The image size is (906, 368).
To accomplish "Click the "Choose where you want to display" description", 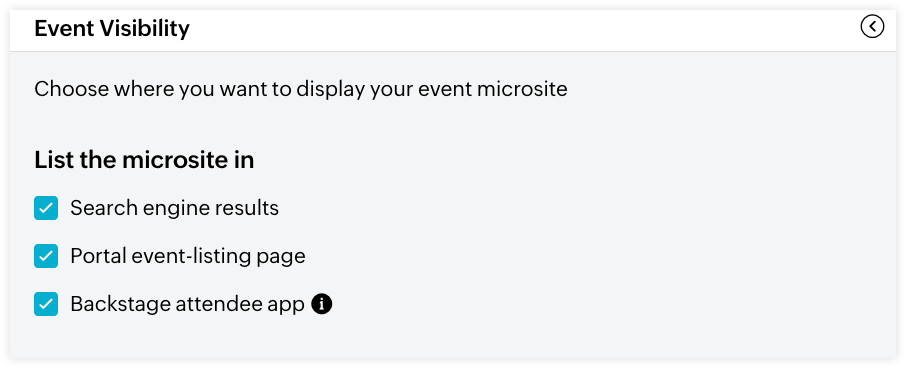I will (x=301, y=90).
